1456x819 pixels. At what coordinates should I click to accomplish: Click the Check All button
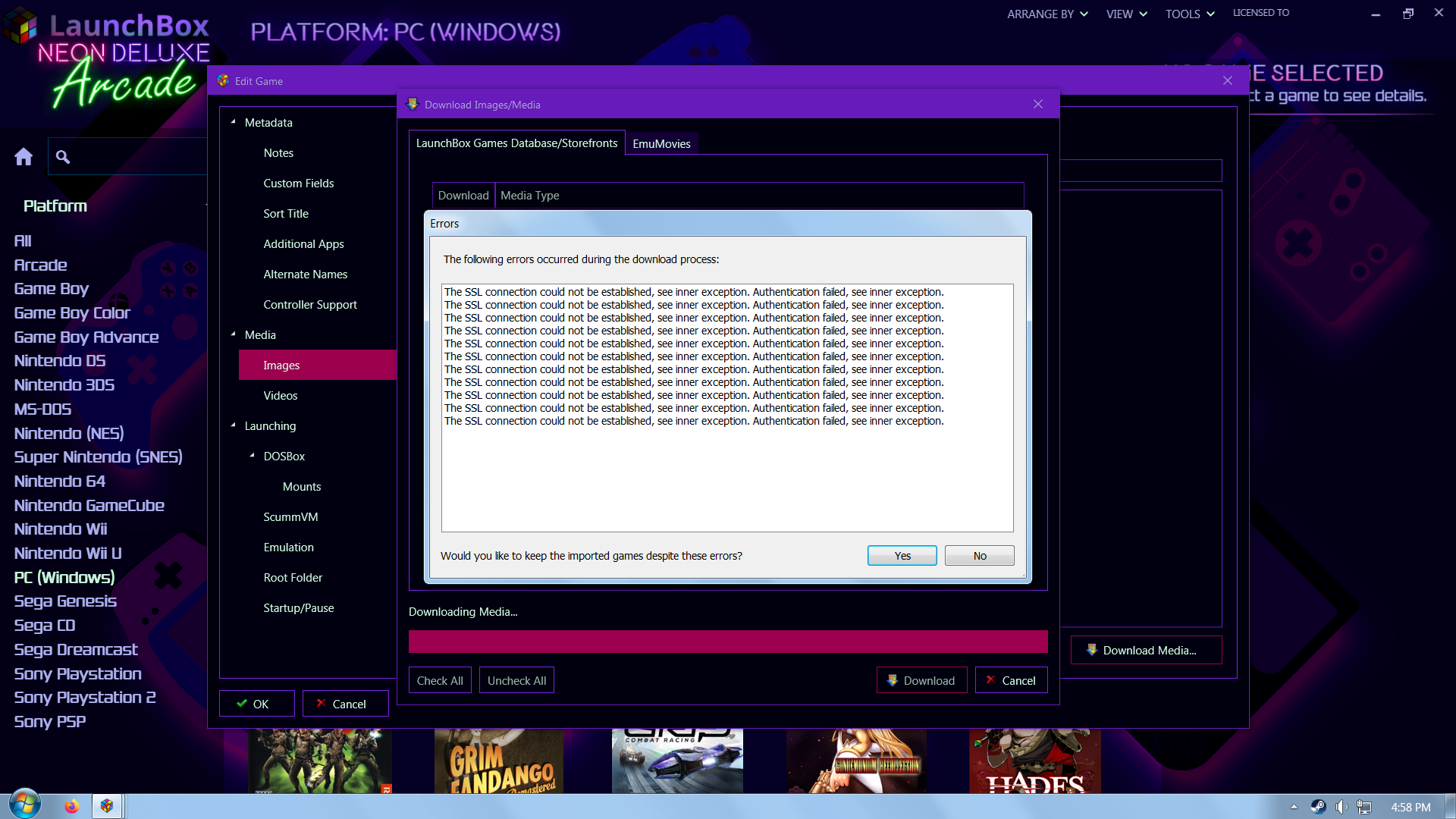(x=440, y=680)
